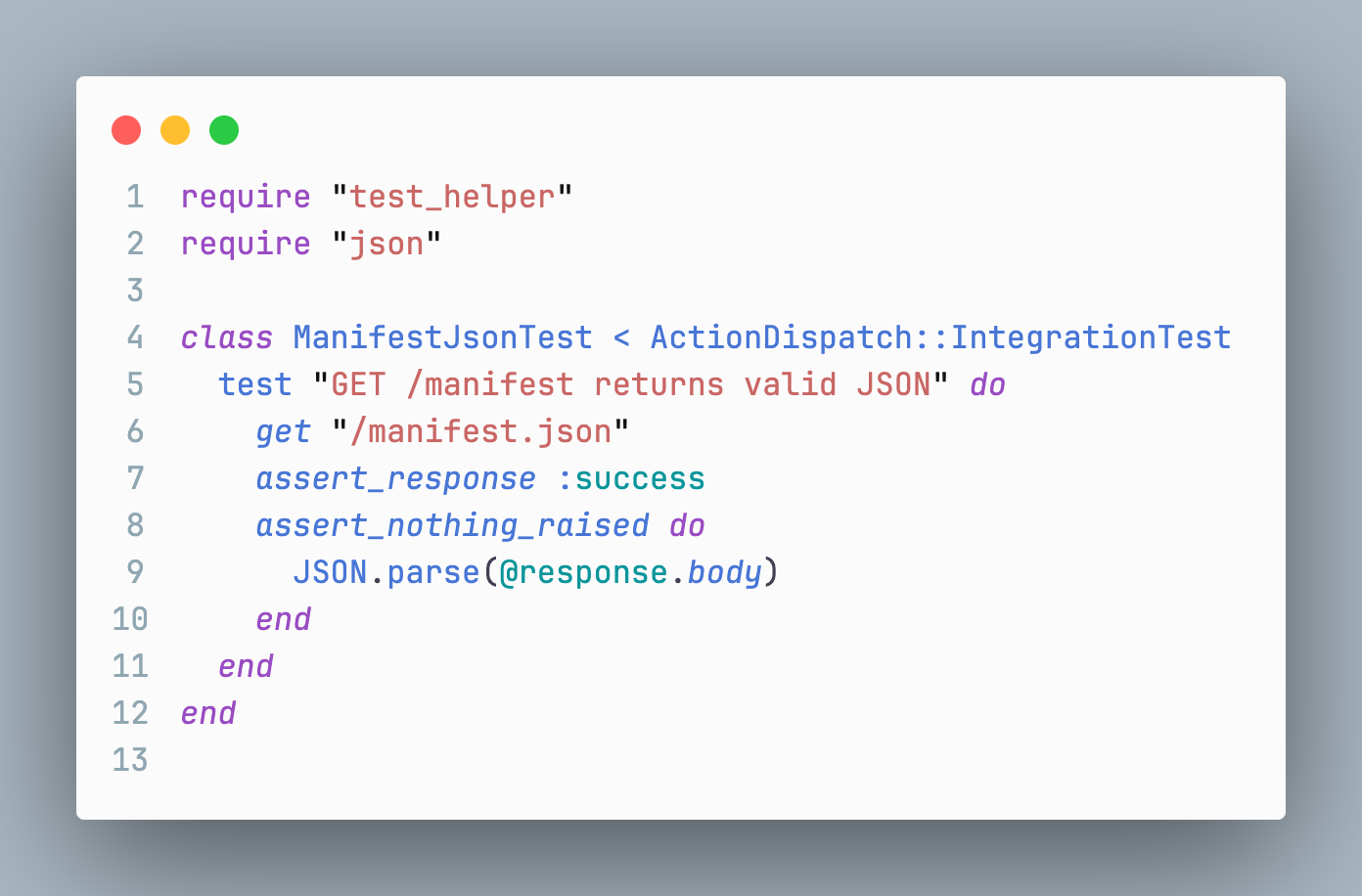The height and width of the screenshot is (896, 1362).
Task: Click assert_response on line 7
Action: [396, 478]
